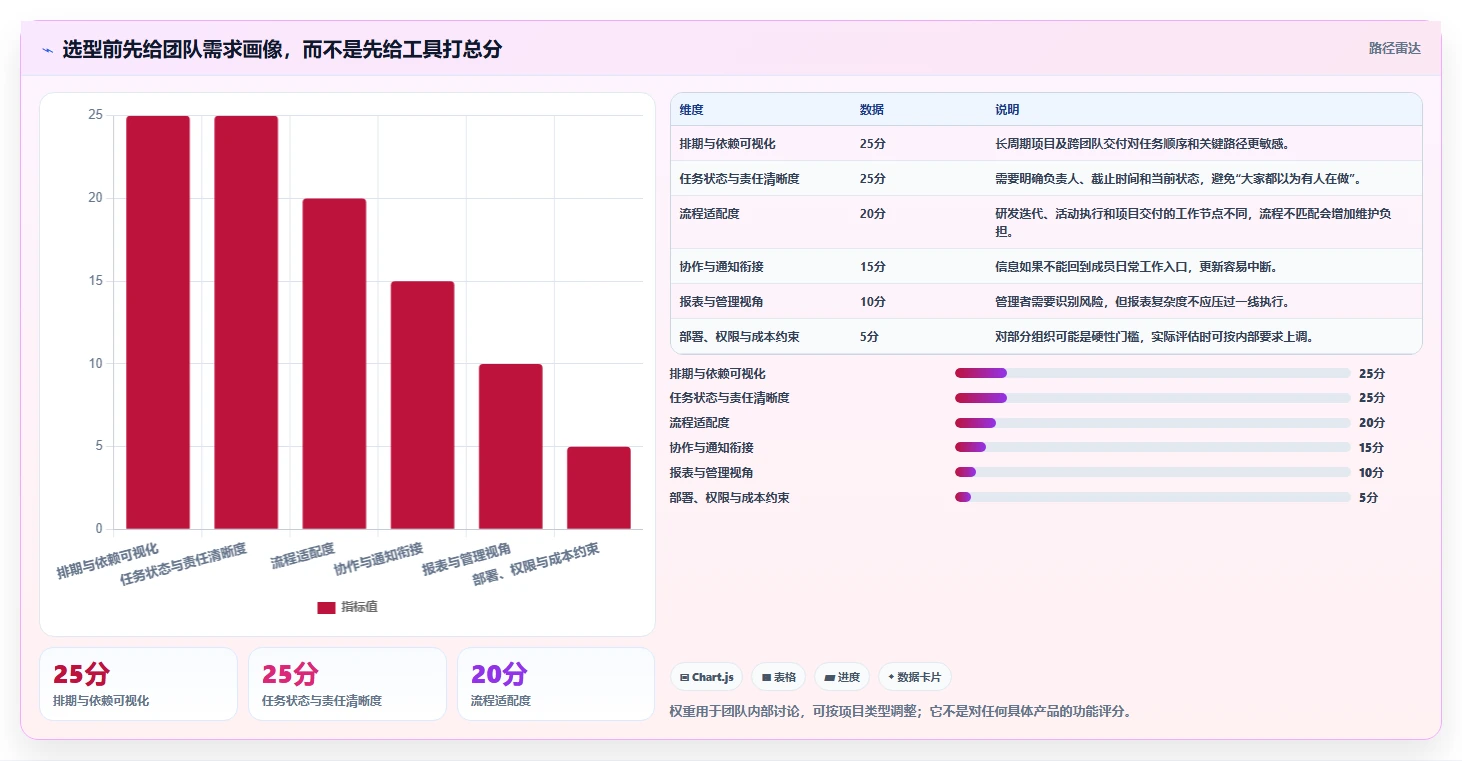Click the 报表与管理视角 x-axis label
Image resolution: width=1462 pixels, height=761 pixels.
tap(467, 559)
